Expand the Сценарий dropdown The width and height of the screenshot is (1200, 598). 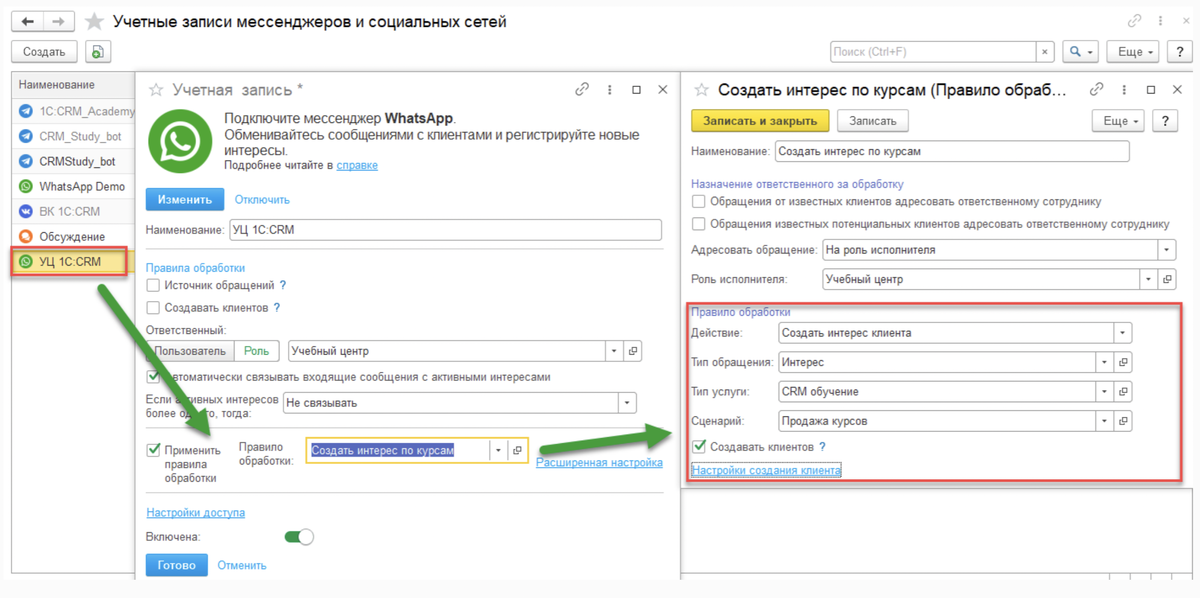tap(1104, 422)
